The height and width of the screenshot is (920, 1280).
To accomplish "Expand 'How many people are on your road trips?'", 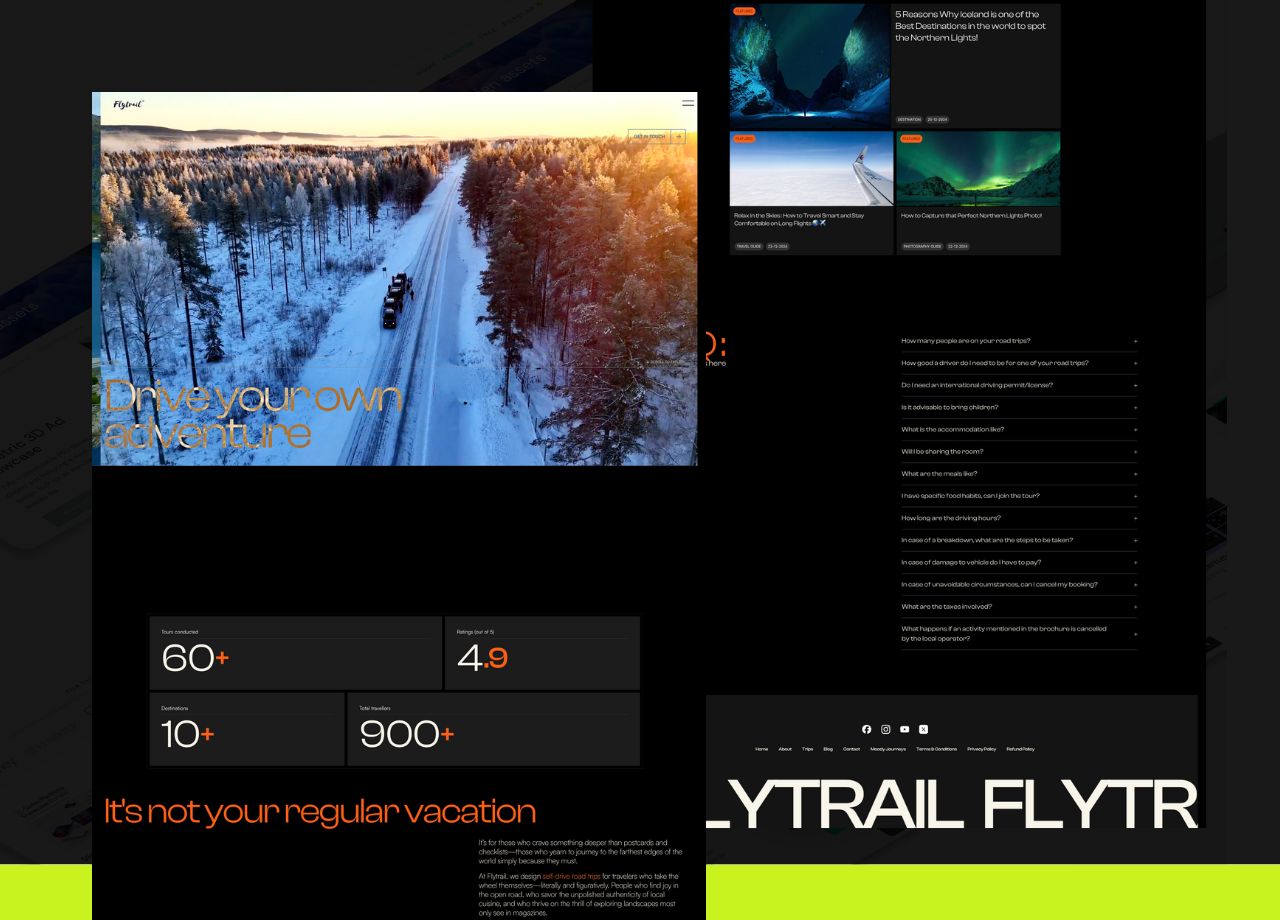I will (1018, 341).
